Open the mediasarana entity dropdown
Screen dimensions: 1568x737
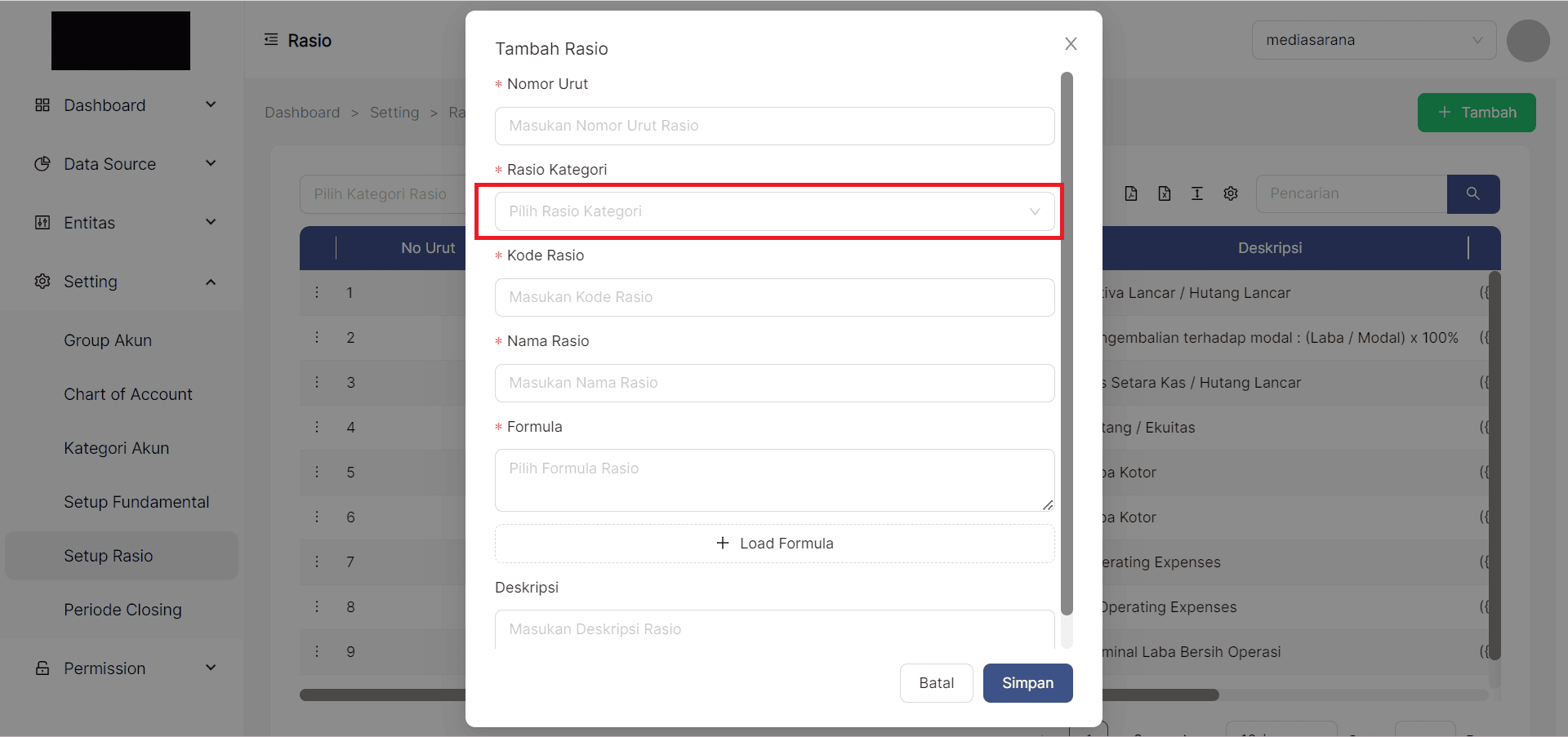point(1374,40)
